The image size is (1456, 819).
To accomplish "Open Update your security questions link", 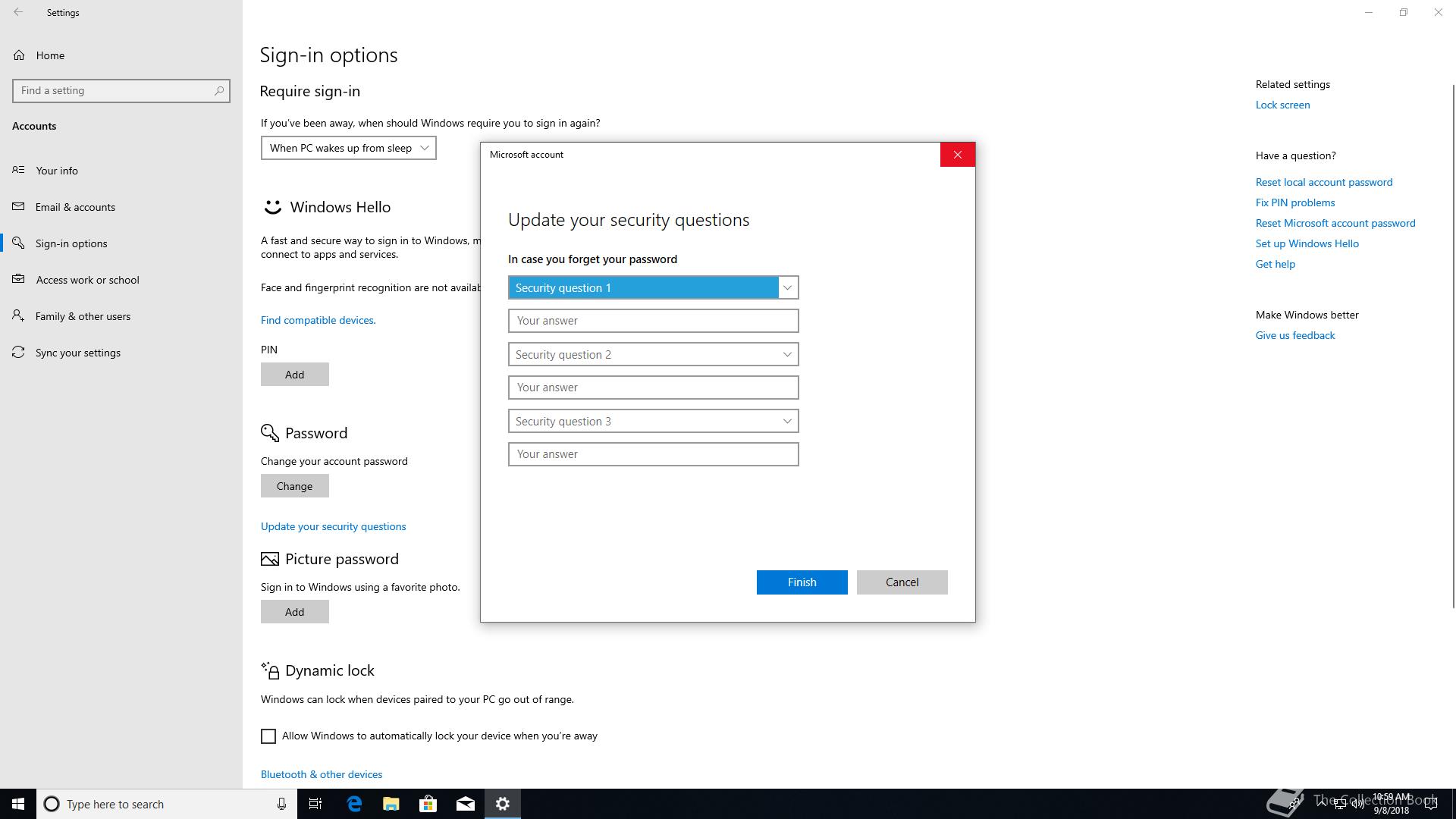I will click(334, 526).
